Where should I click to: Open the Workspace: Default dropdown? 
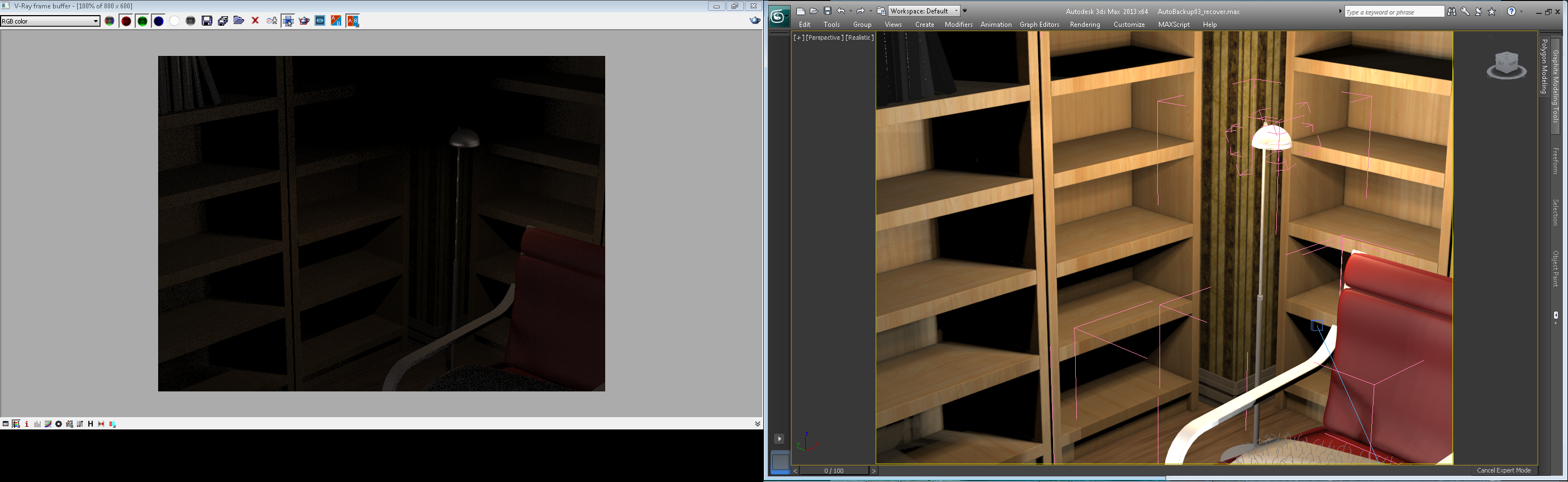(924, 11)
